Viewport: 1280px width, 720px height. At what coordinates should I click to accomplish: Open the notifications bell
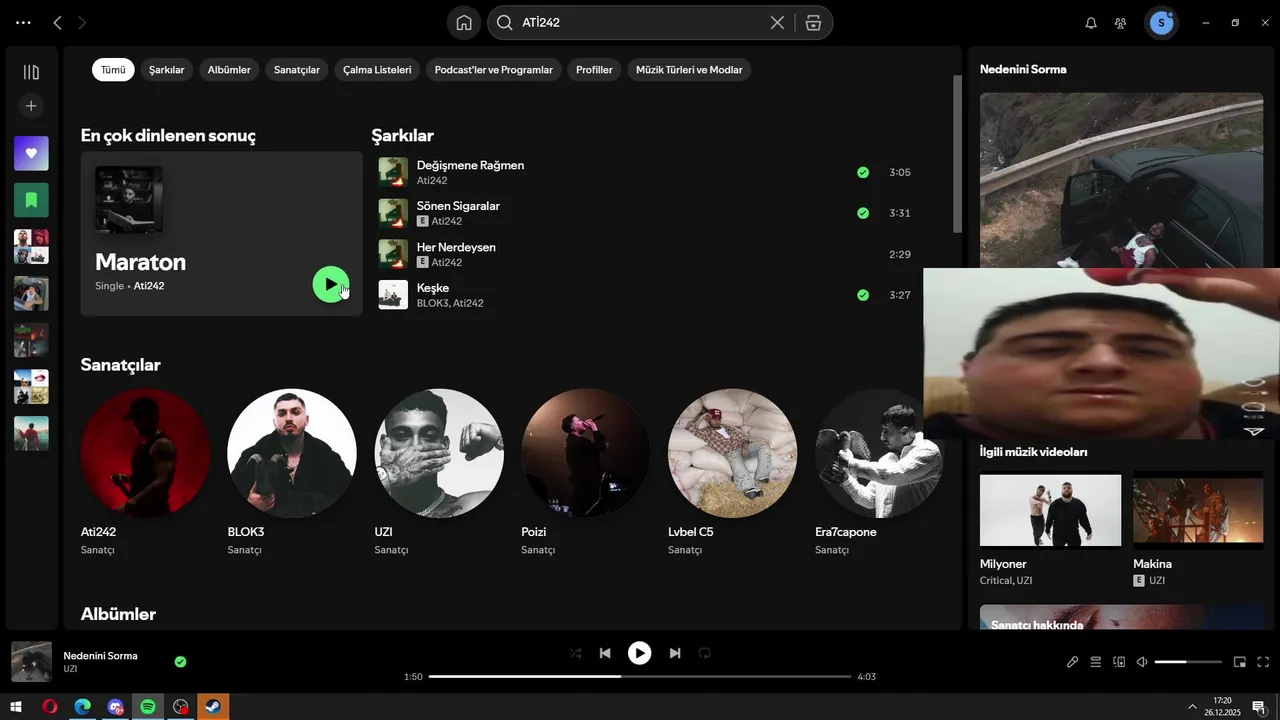pos(1091,23)
